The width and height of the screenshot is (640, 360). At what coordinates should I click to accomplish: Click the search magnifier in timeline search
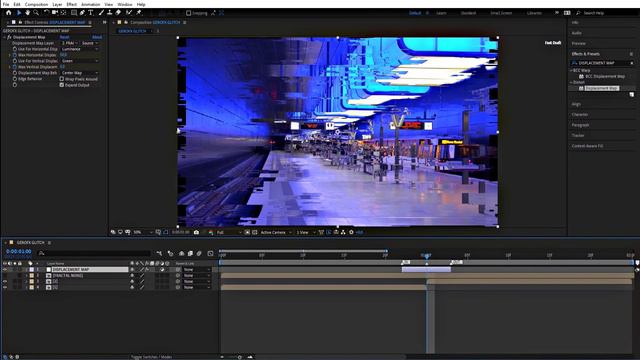tap(41, 253)
